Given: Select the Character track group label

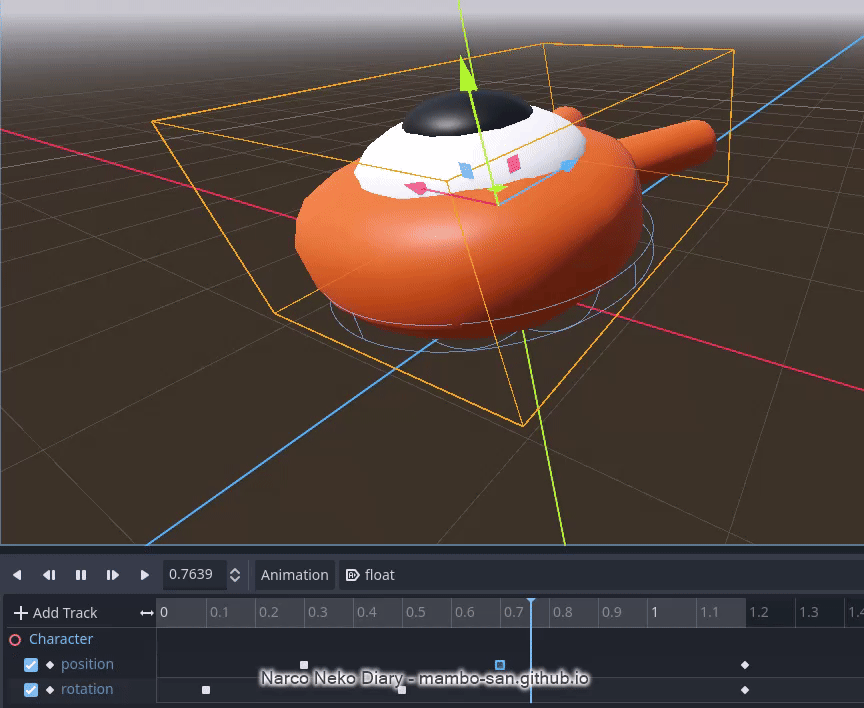Looking at the screenshot, I should tap(61, 640).
